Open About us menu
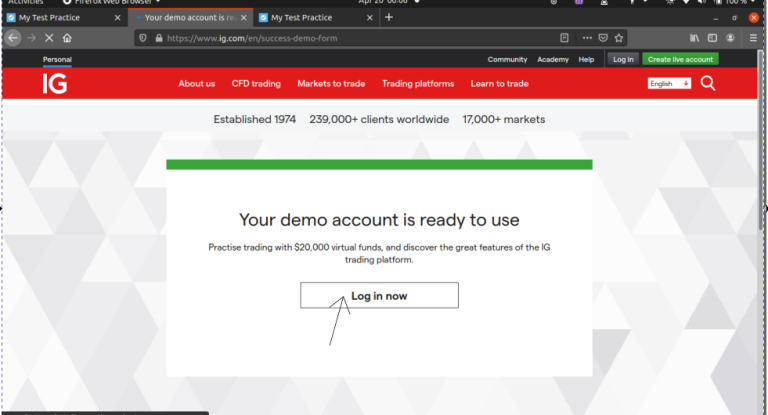 click(x=197, y=84)
